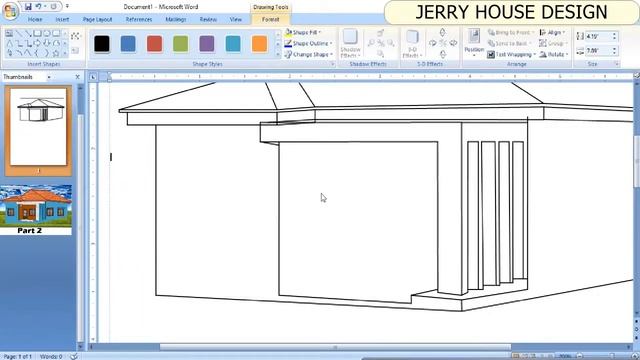Select the Rectangle shape tool
The image size is (640, 360).
pos(37,33)
